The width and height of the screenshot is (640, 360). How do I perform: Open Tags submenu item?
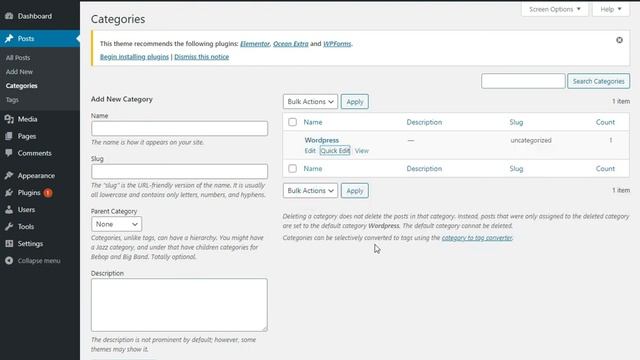pos(12,100)
